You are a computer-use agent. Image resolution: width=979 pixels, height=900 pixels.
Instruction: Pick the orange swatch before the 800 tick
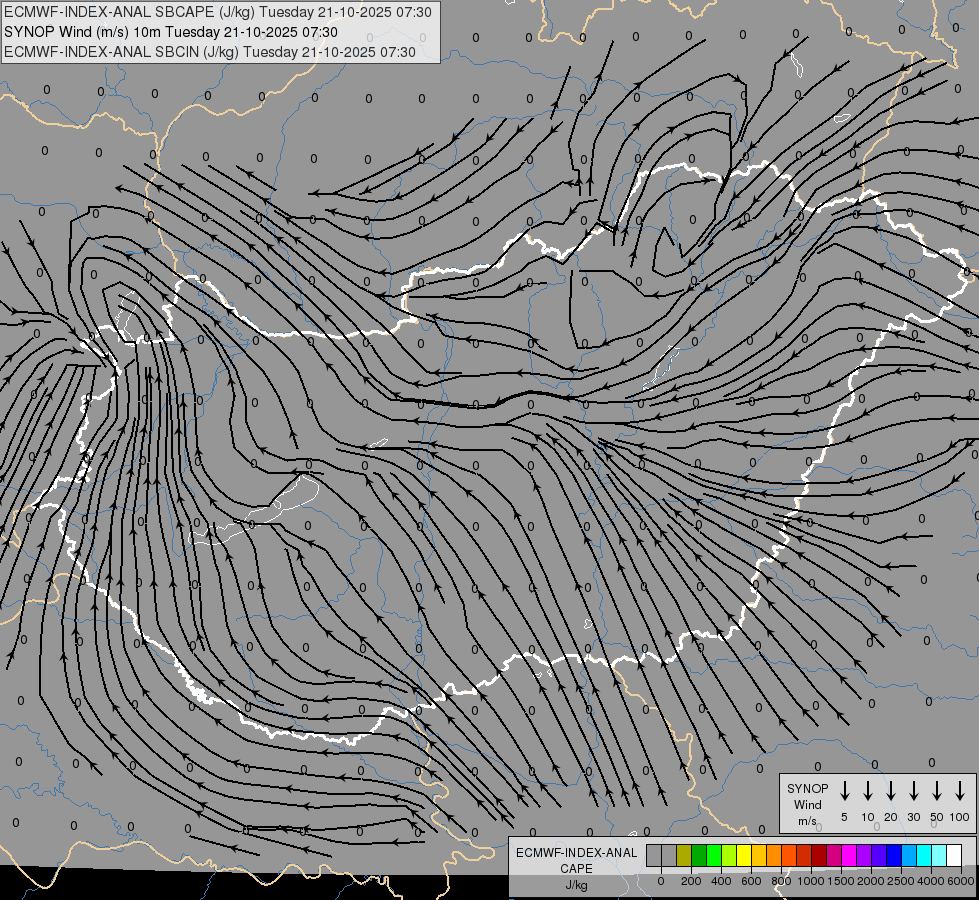coord(774,856)
